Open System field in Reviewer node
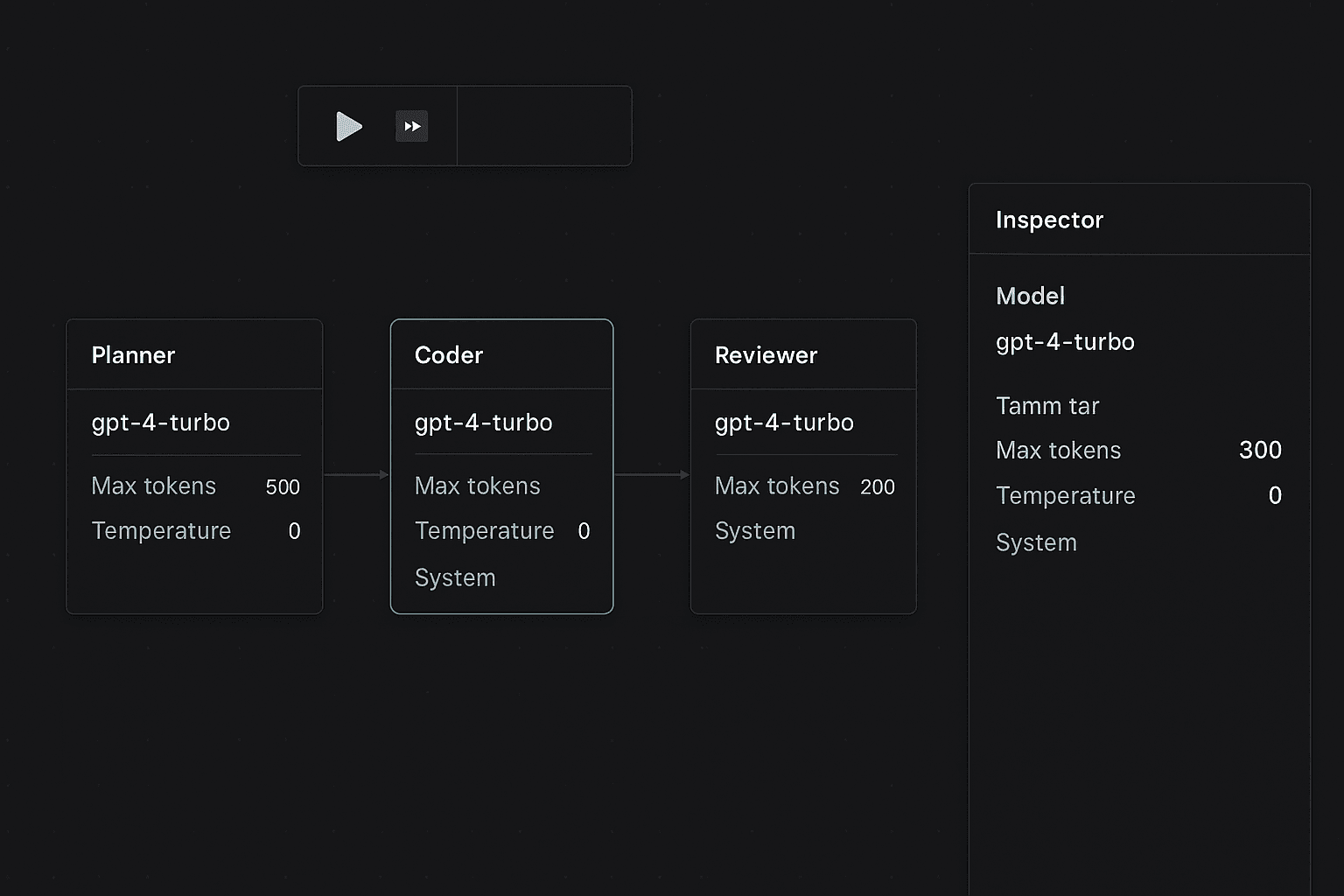This screenshot has width=1344, height=896. click(755, 531)
